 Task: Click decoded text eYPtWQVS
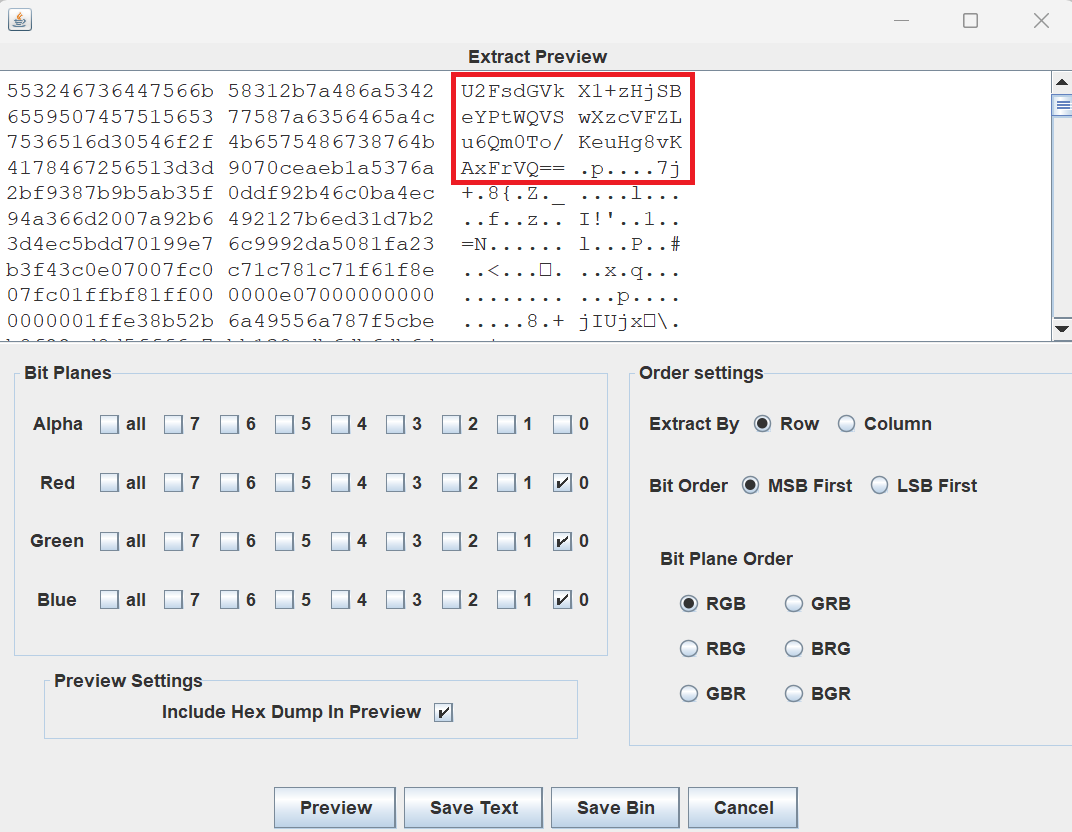point(513,117)
